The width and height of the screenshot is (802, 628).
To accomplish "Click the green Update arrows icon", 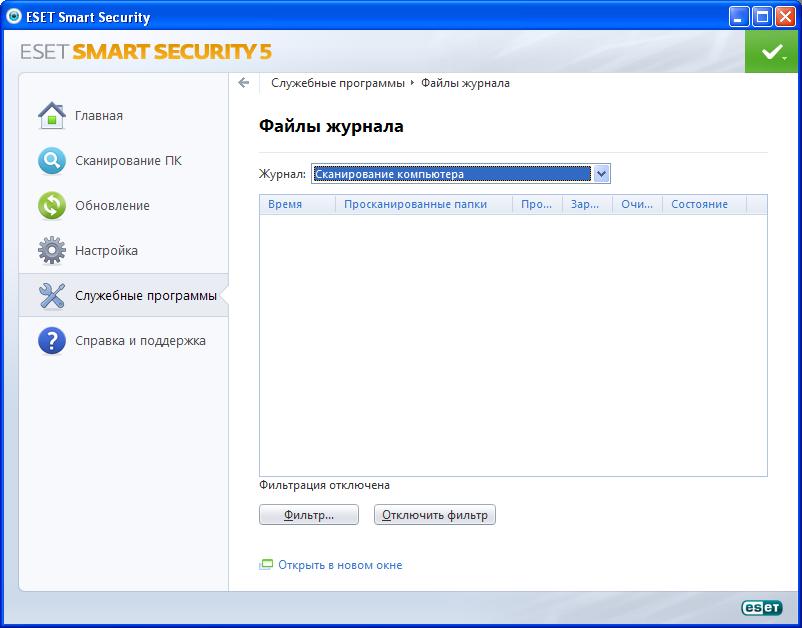I will point(52,206).
